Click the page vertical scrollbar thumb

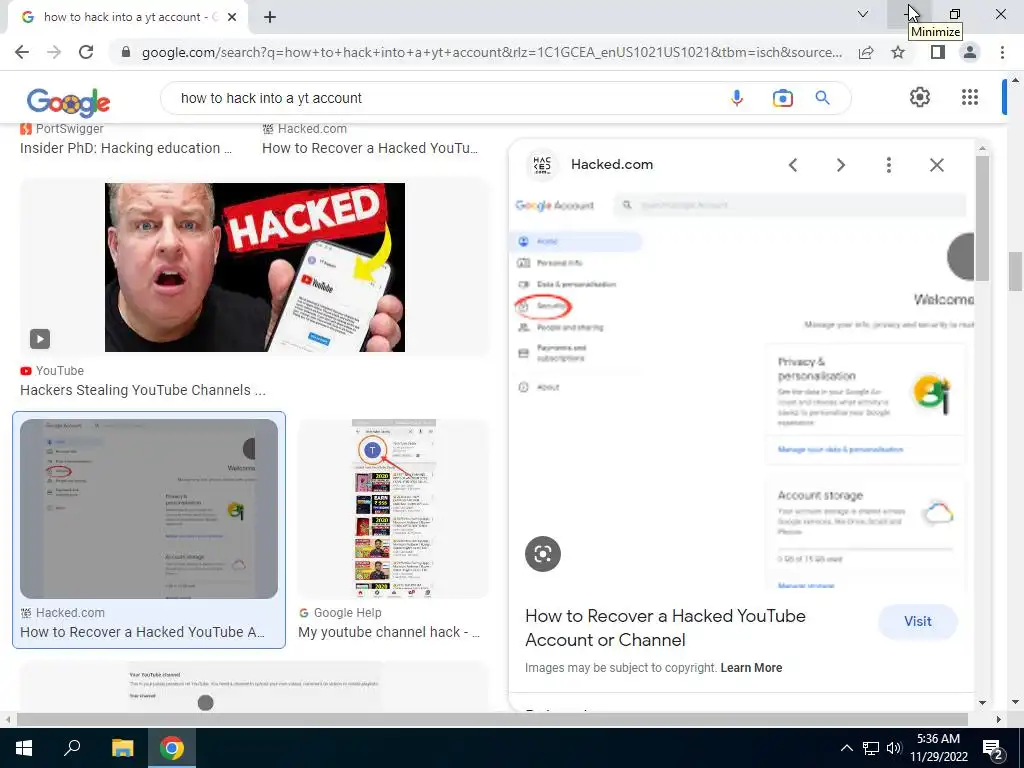(1015, 271)
